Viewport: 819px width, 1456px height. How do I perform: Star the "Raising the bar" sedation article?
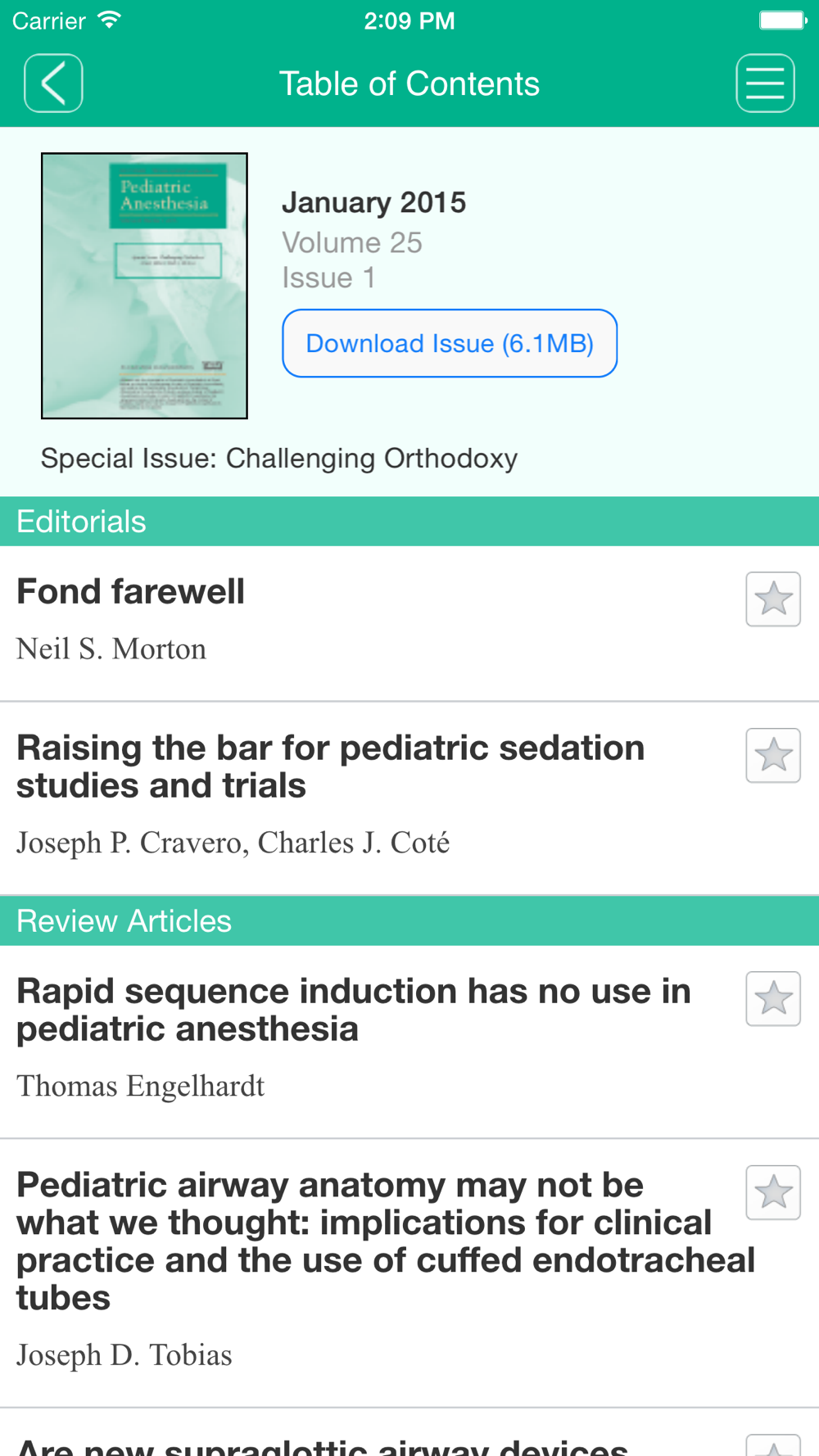(x=772, y=755)
